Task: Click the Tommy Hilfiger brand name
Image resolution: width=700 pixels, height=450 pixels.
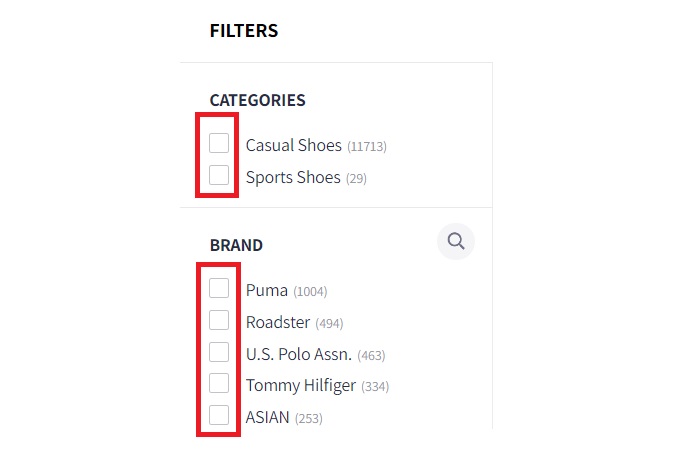Action: pyautogui.click(x=300, y=387)
